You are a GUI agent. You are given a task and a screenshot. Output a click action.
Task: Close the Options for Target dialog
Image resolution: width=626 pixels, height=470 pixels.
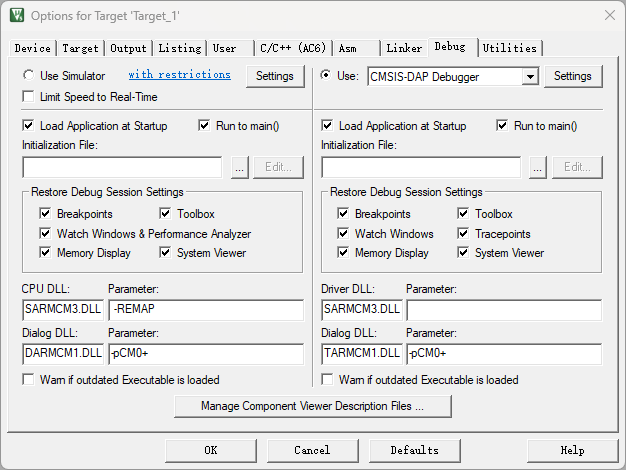coord(610,16)
